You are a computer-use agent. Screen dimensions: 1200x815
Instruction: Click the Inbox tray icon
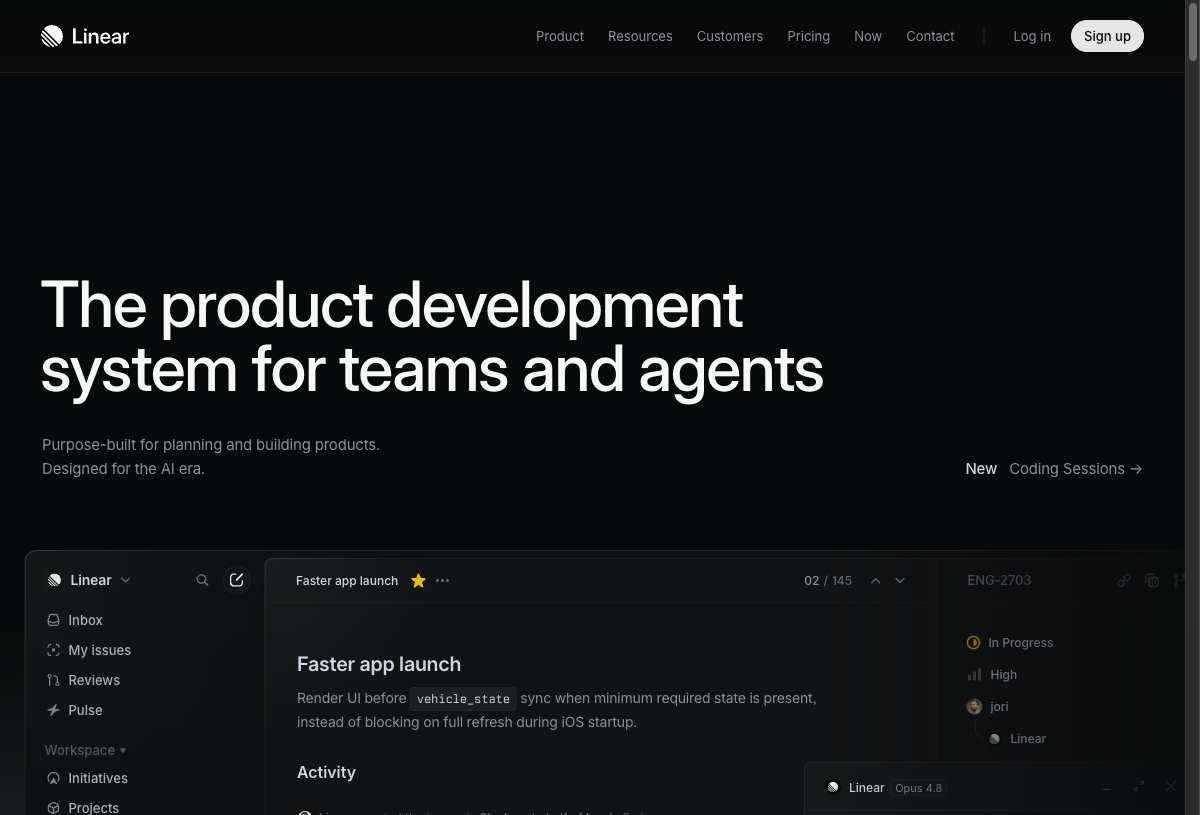(x=54, y=620)
